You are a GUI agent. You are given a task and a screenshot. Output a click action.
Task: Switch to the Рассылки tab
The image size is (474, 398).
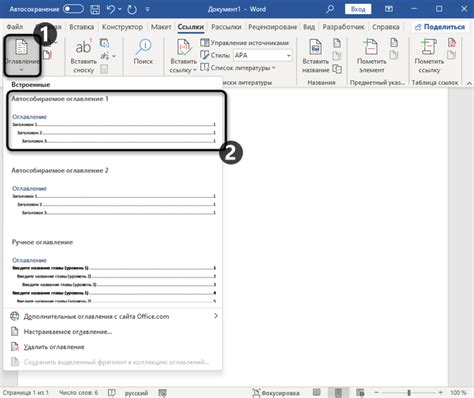(x=226, y=27)
